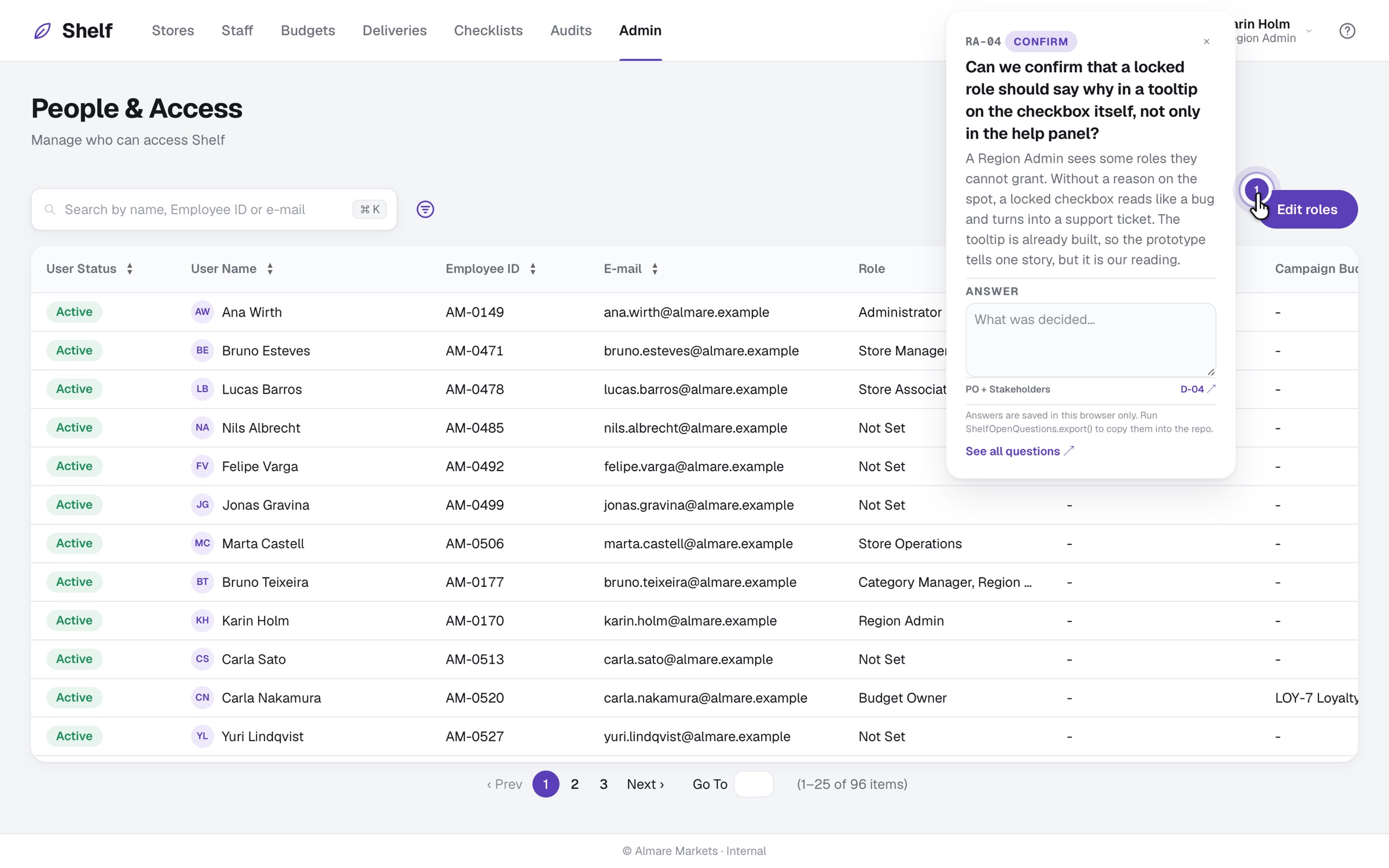Click the LOY-7 Loyalty campaign cell
1389x868 pixels.
coord(1316,698)
